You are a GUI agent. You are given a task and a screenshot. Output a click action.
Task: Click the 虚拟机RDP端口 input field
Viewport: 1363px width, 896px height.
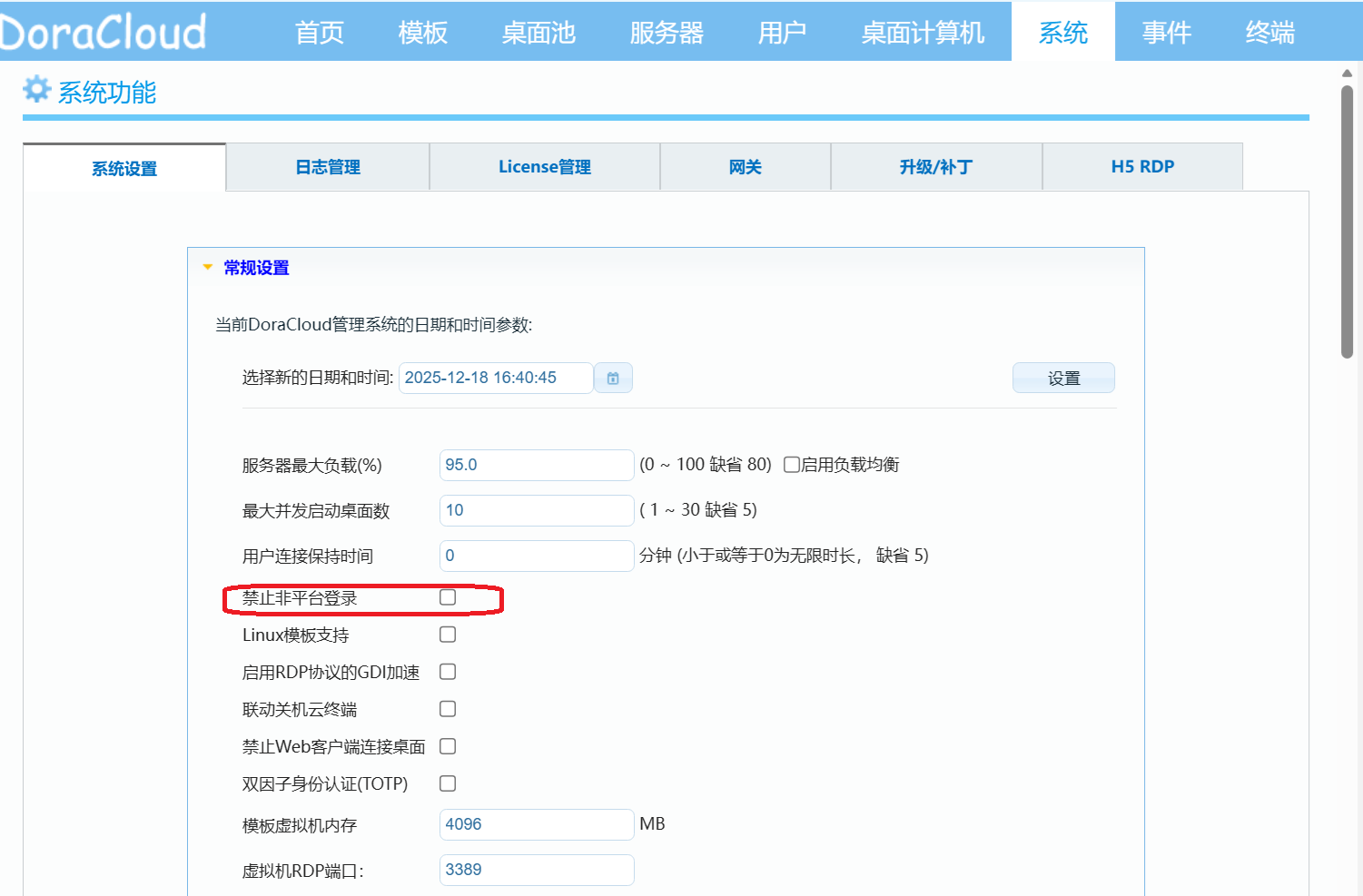[x=536, y=870]
